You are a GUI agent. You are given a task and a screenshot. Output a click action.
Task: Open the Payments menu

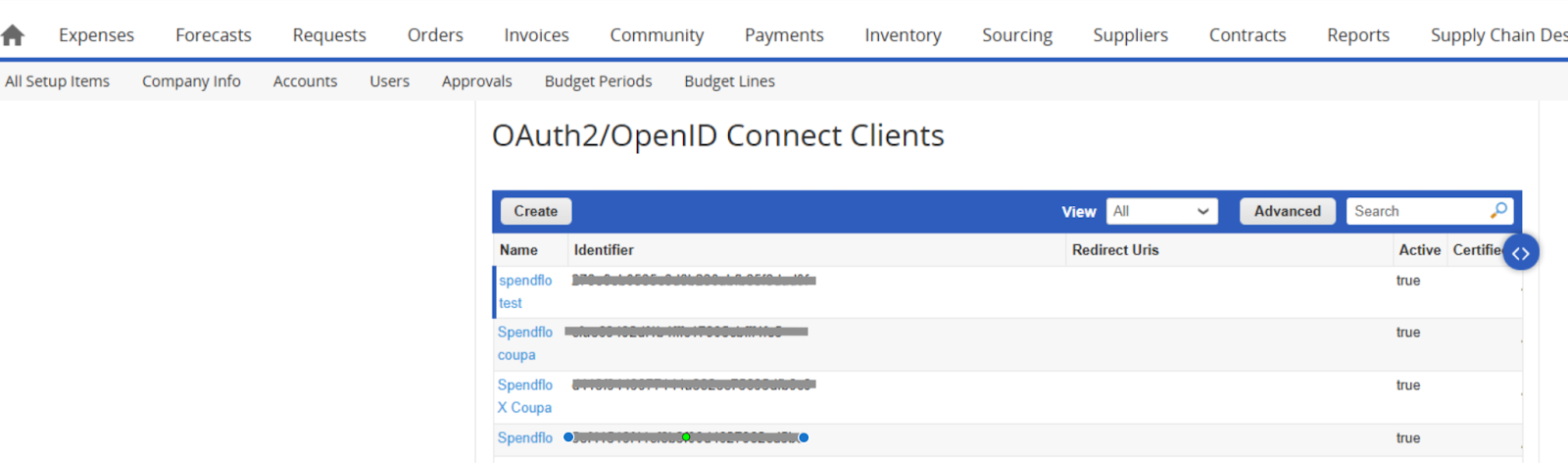click(784, 35)
